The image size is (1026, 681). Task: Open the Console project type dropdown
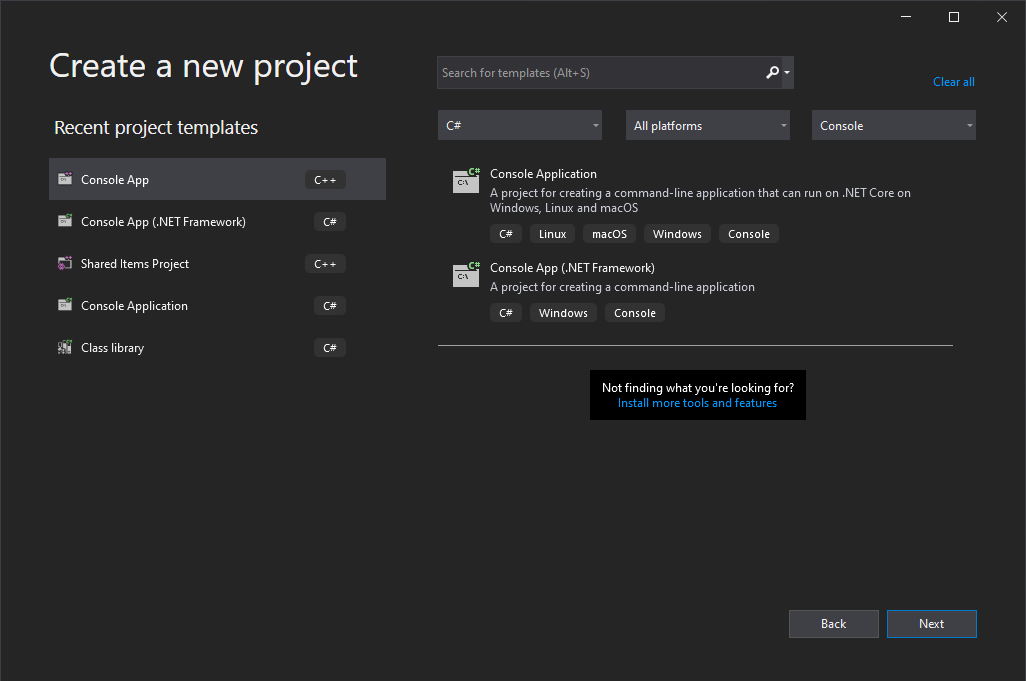pos(893,125)
